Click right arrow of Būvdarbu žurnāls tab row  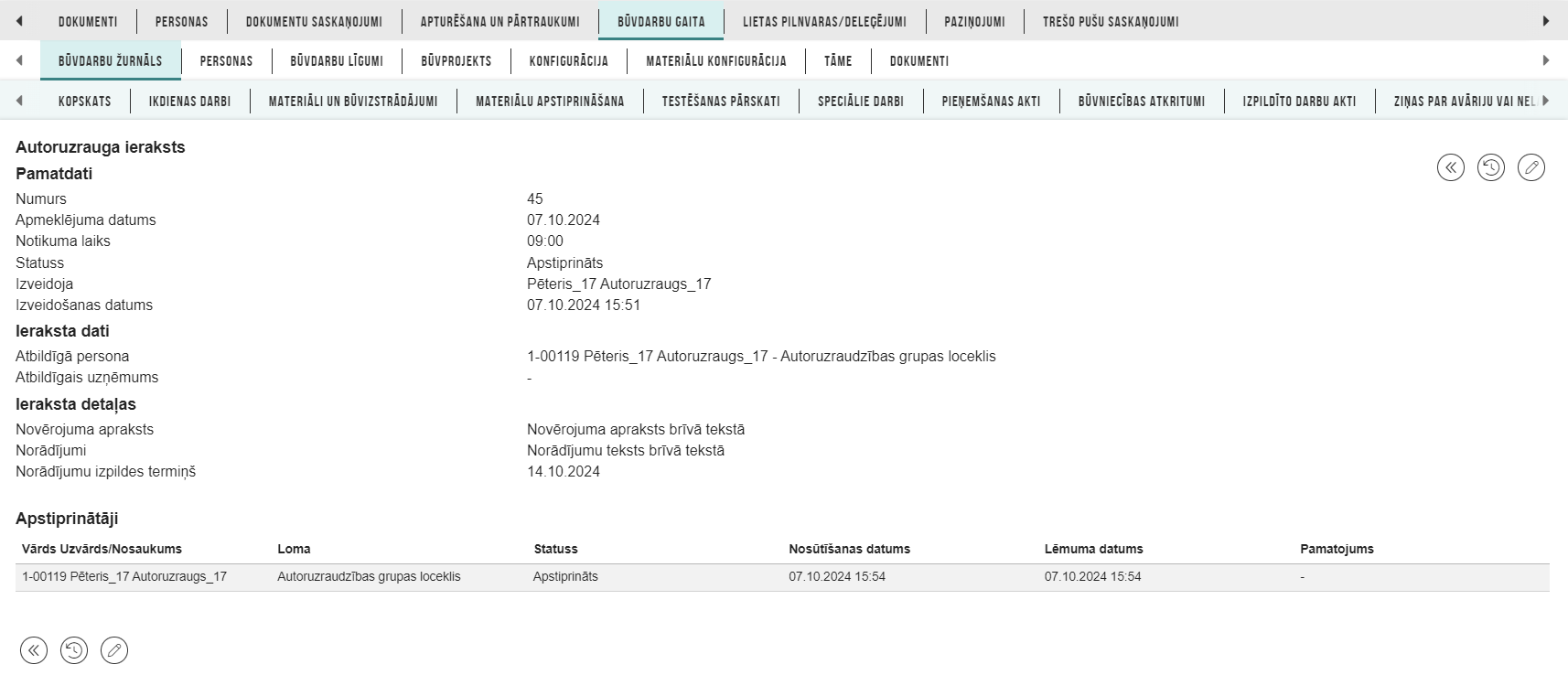(1546, 60)
